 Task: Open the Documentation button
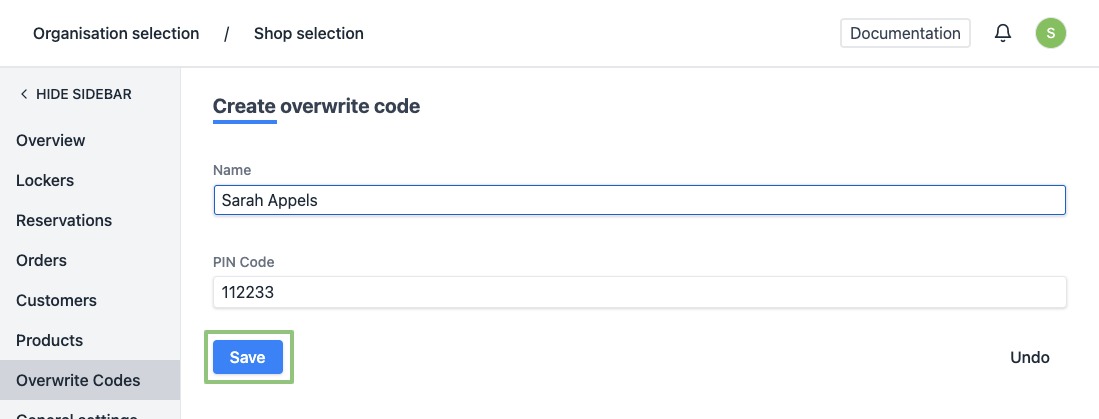[x=905, y=33]
